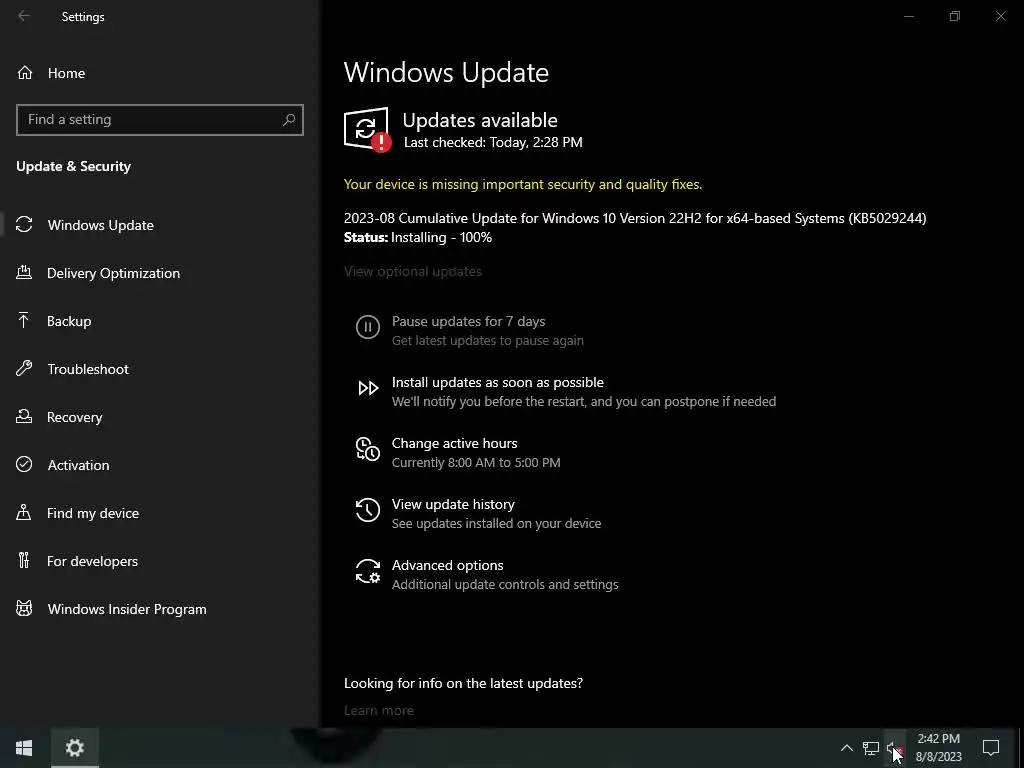Open For developers settings
This screenshot has width=1024, height=768.
92,561
